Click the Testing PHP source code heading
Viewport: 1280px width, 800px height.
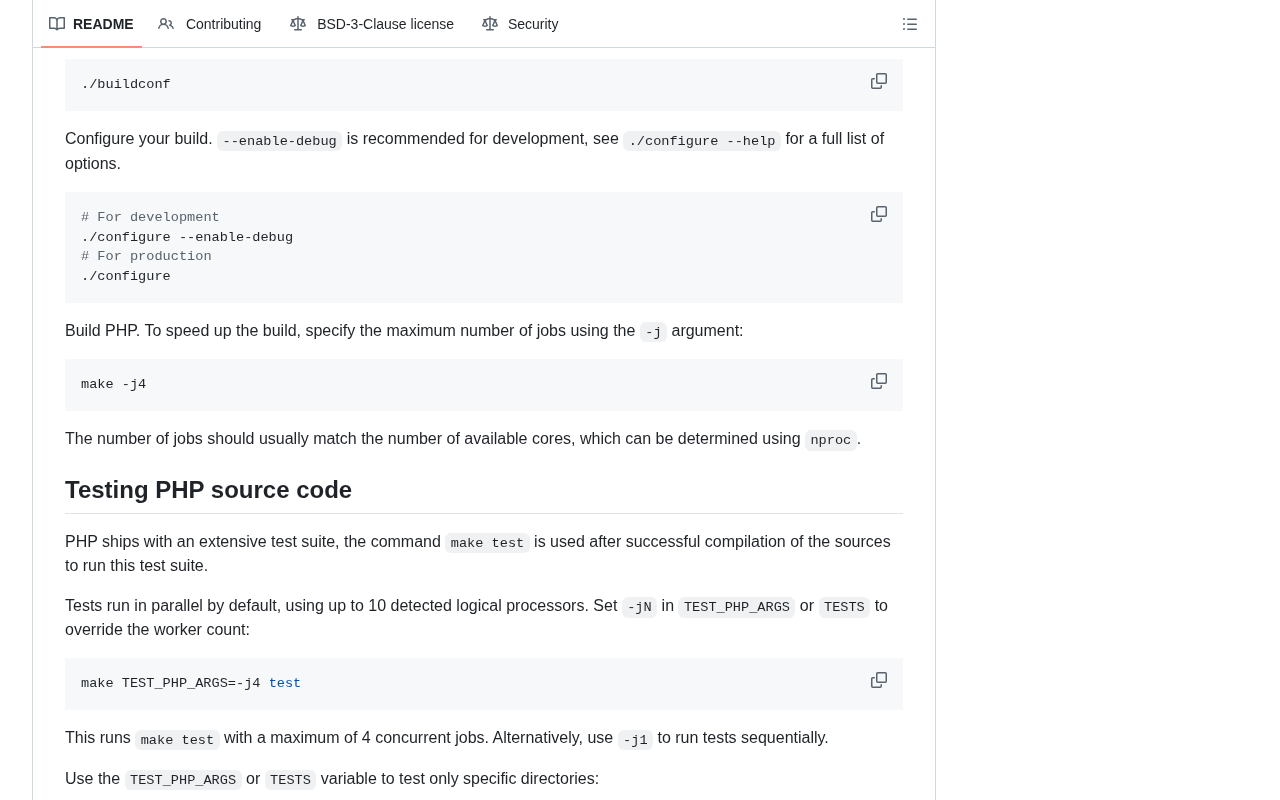[x=208, y=490]
